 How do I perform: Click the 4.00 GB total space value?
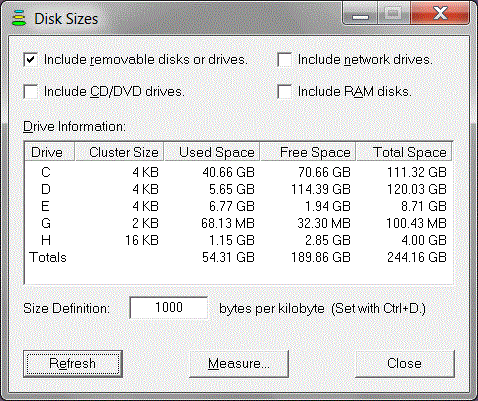pos(424,240)
